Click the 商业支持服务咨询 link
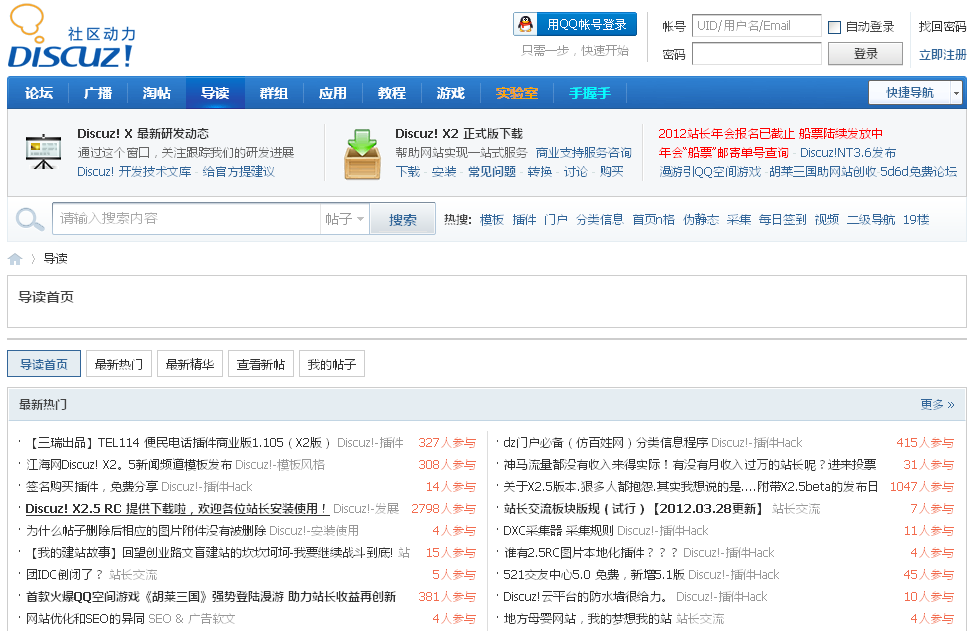The height and width of the screenshot is (631, 978). pos(583,153)
